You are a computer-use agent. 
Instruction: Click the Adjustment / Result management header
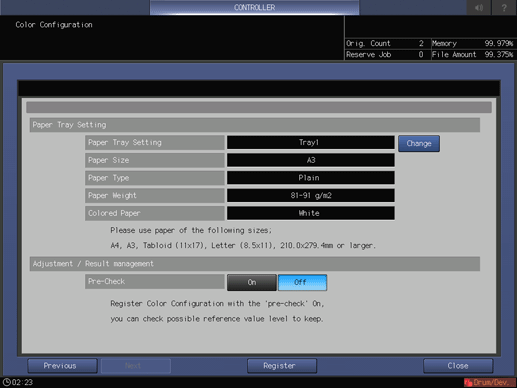pyautogui.click(x=255, y=264)
